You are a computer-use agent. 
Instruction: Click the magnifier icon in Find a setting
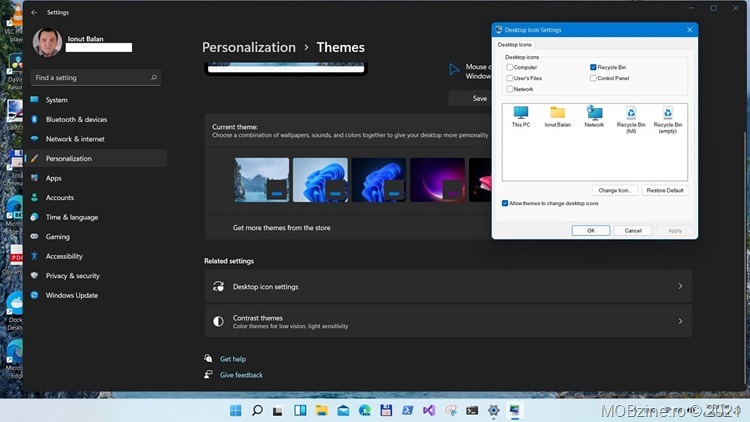pyautogui.click(x=154, y=78)
